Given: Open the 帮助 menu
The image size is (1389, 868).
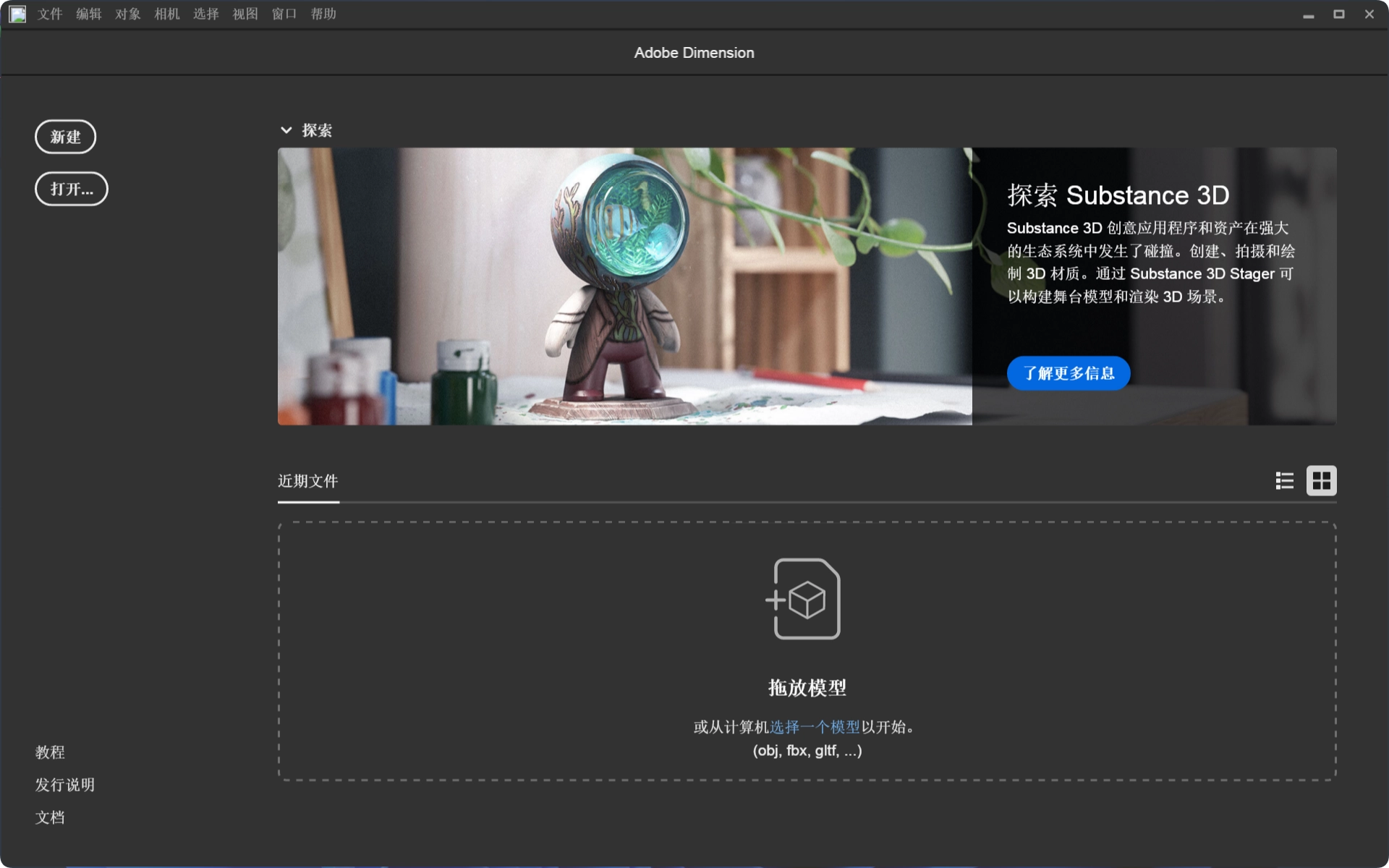Looking at the screenshot, I should 323,14.
